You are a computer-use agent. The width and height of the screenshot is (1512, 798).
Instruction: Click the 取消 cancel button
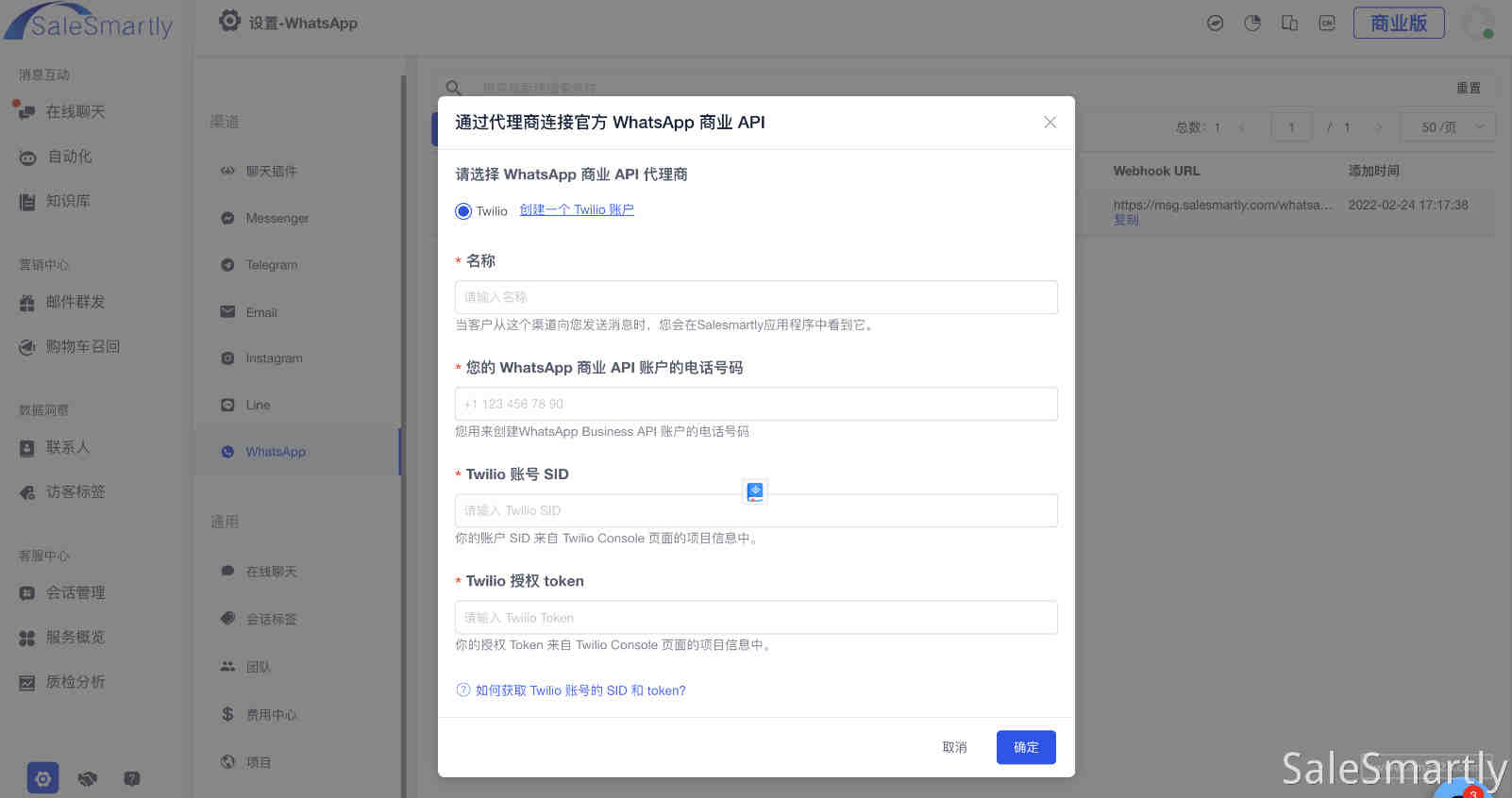(954, 747)
